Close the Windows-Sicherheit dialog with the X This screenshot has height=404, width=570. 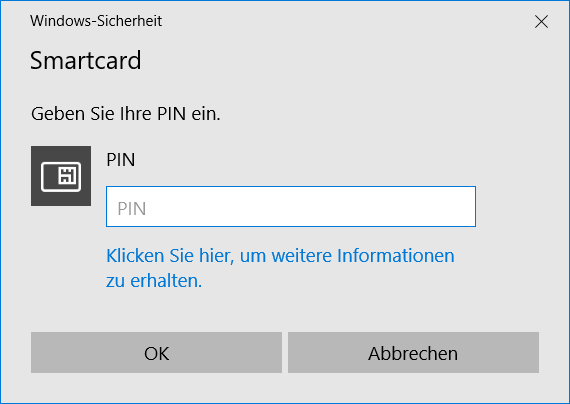541,22
